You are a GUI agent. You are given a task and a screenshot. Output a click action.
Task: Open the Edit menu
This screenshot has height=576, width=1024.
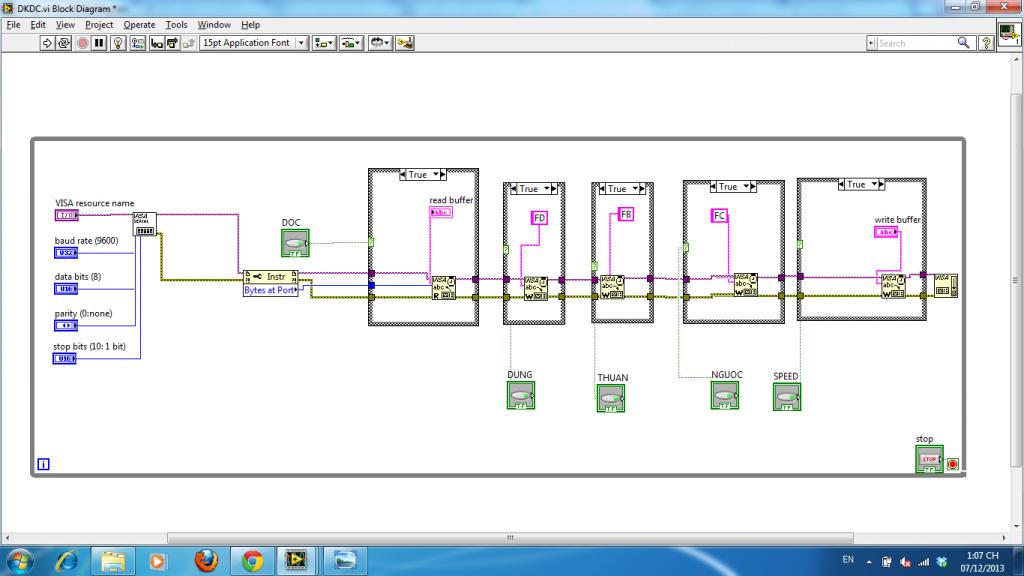coord(38,25)
